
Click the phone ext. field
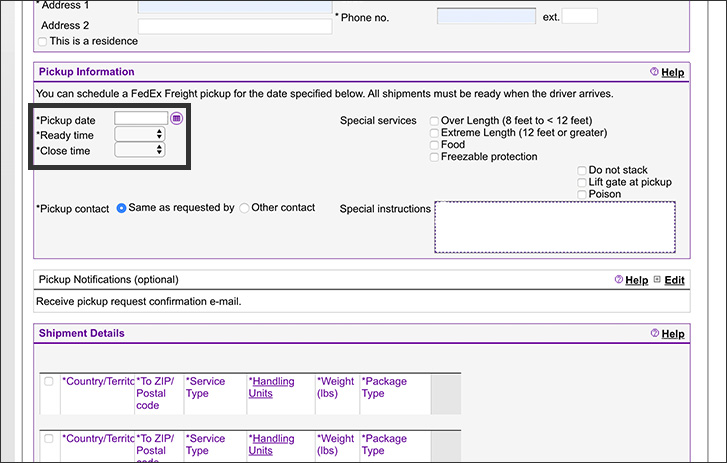coord(580,16)
